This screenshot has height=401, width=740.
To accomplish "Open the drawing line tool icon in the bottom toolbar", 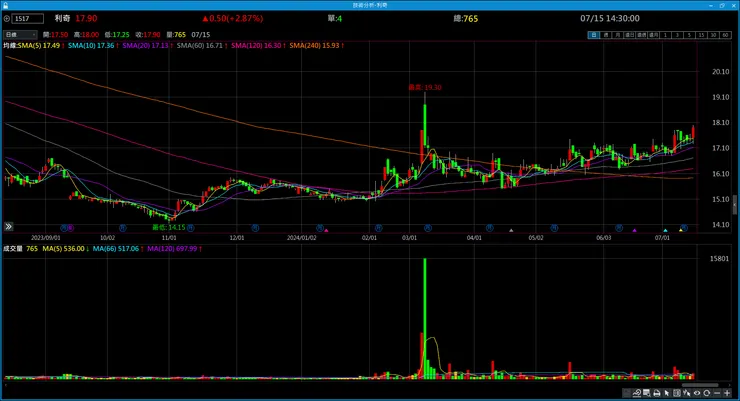I will (x=637, y=393).
